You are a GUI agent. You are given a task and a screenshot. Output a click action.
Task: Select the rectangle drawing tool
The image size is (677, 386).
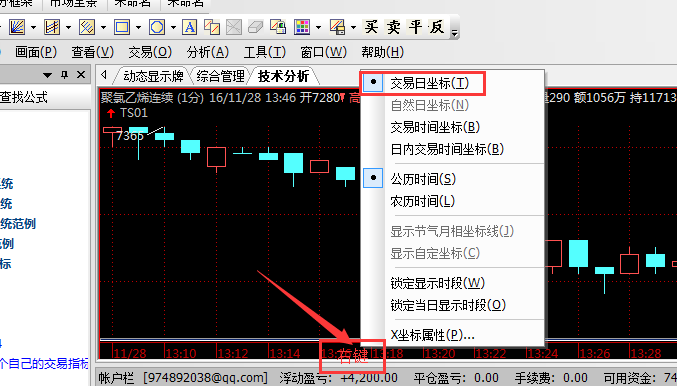point(122,27)
